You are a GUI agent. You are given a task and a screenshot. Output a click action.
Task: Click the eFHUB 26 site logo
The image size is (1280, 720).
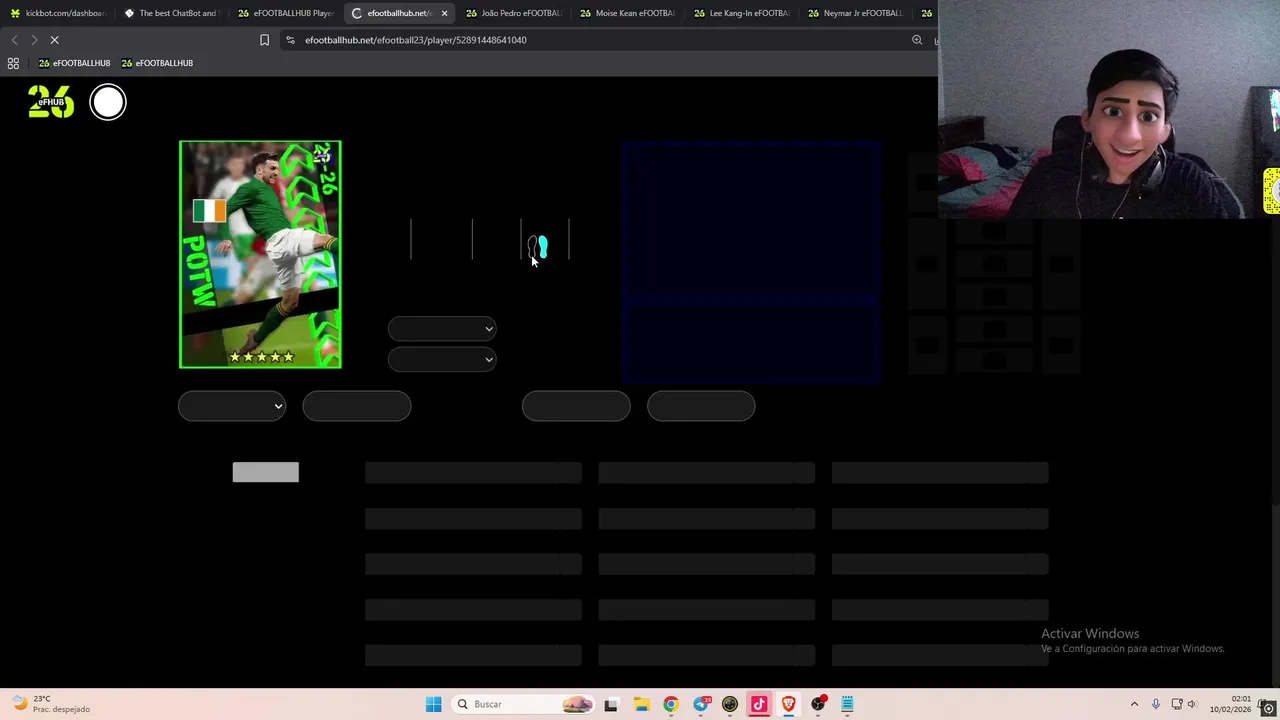point(50,102)
